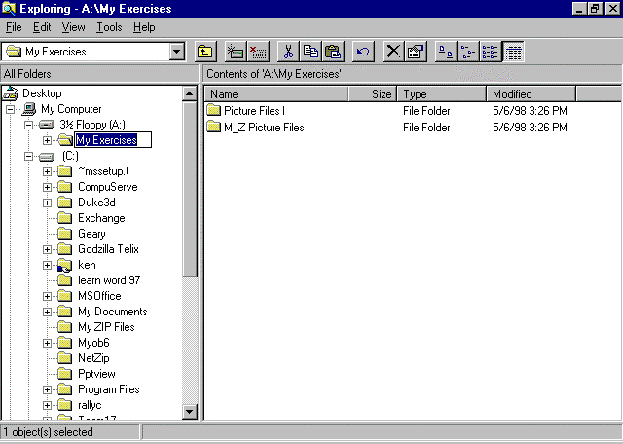The width and height of the screenshot is (623, 444).
Task: Click the Delete X icon
Action: (x=394, y=51)
